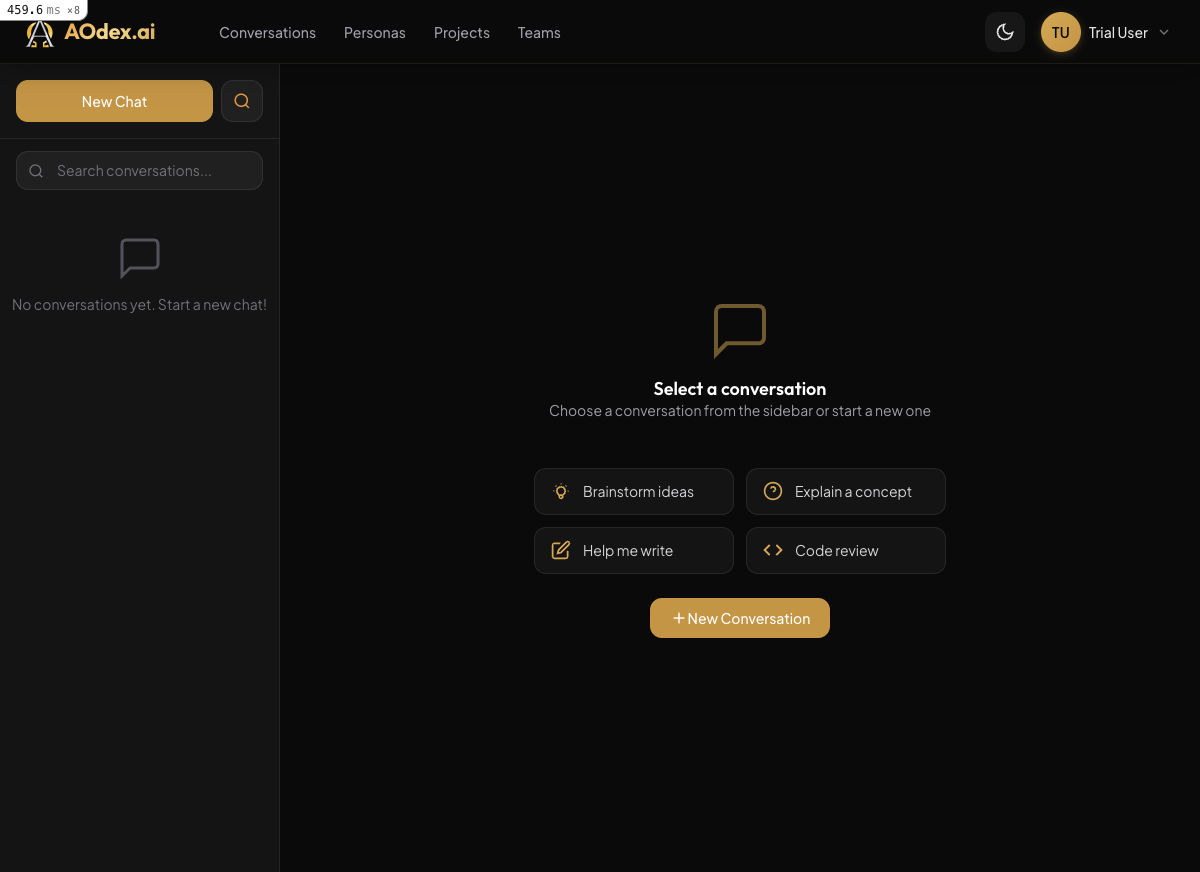
Task: Open the Trial User account dropdown
Action: pos(1119,32)
